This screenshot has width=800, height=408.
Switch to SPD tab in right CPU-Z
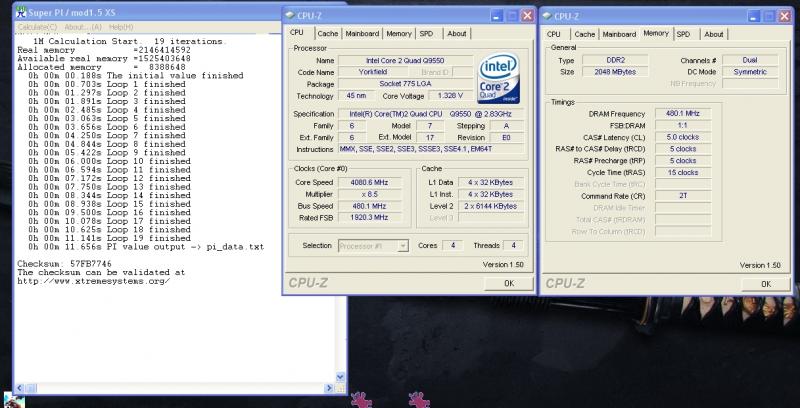tap(683, 34)
